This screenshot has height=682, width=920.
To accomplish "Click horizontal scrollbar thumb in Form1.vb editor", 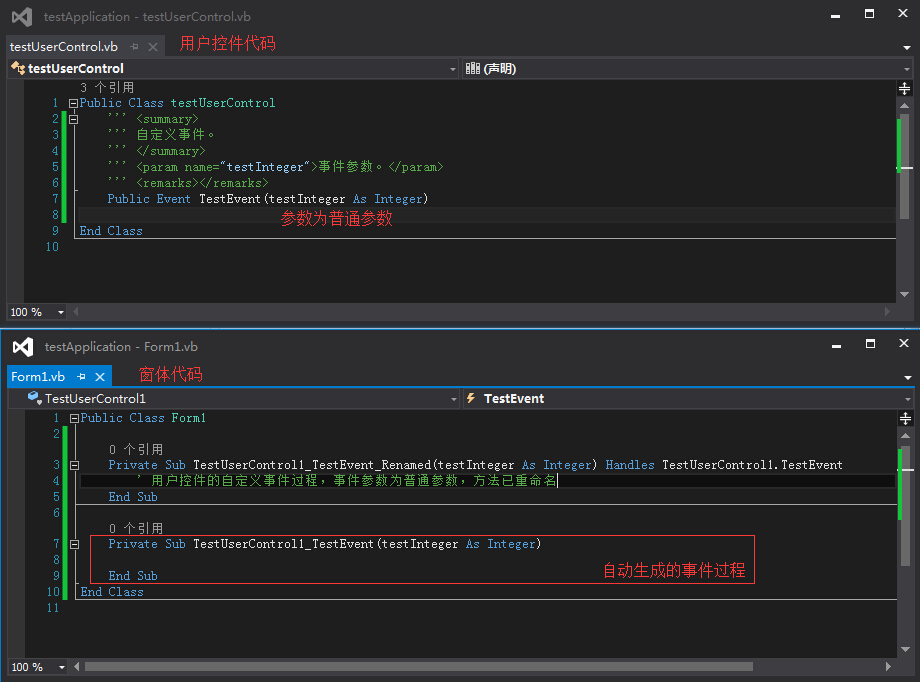I will [419, 667].
